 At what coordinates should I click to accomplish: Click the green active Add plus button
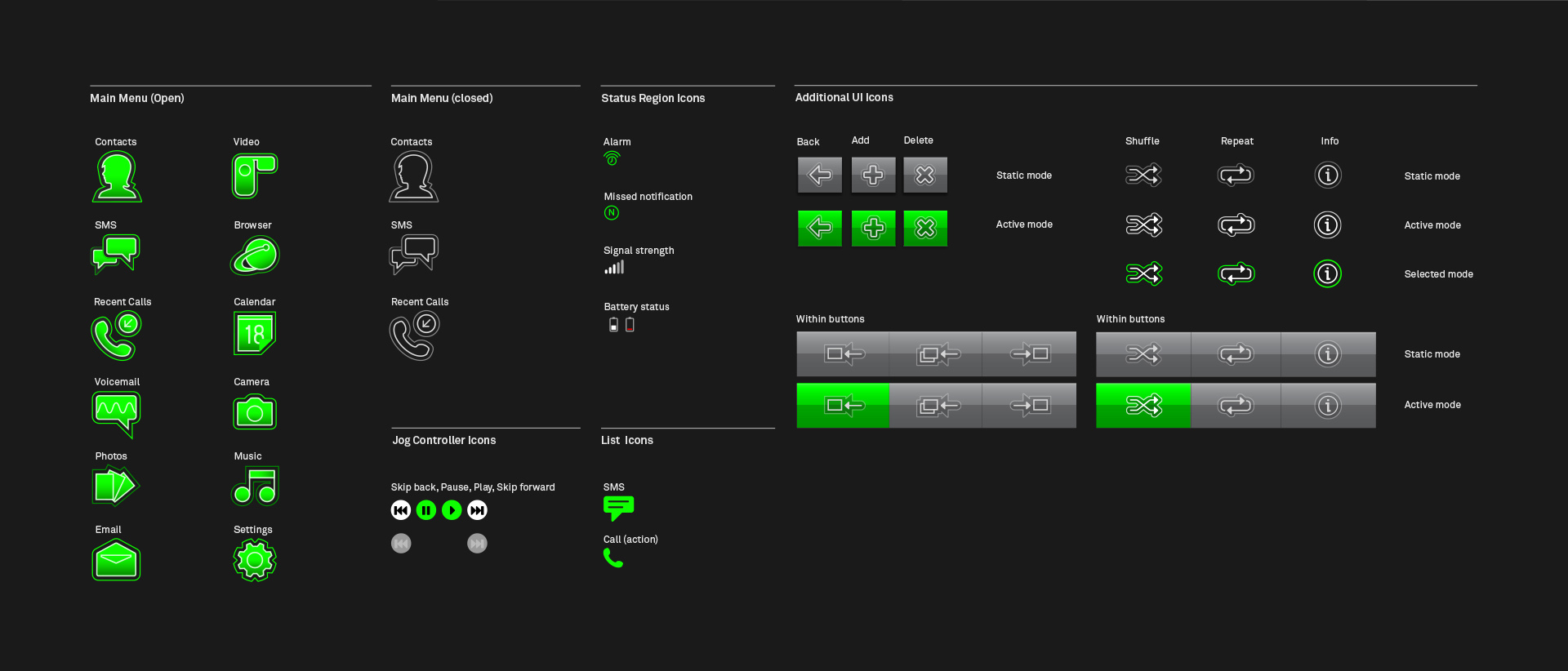(x=873, y=228)
